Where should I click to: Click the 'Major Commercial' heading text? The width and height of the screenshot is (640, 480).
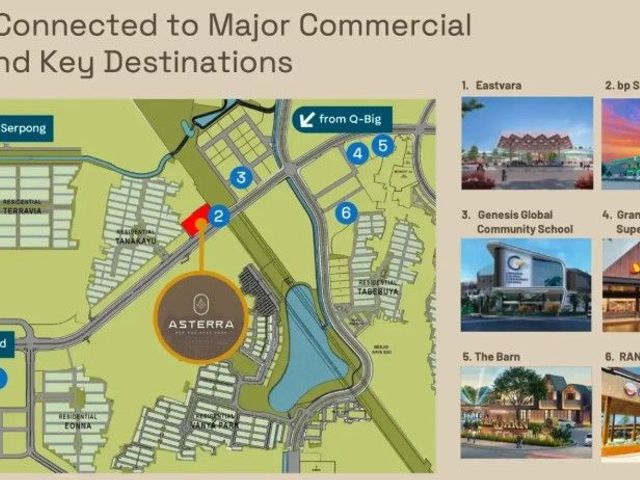tap(340, 25)
